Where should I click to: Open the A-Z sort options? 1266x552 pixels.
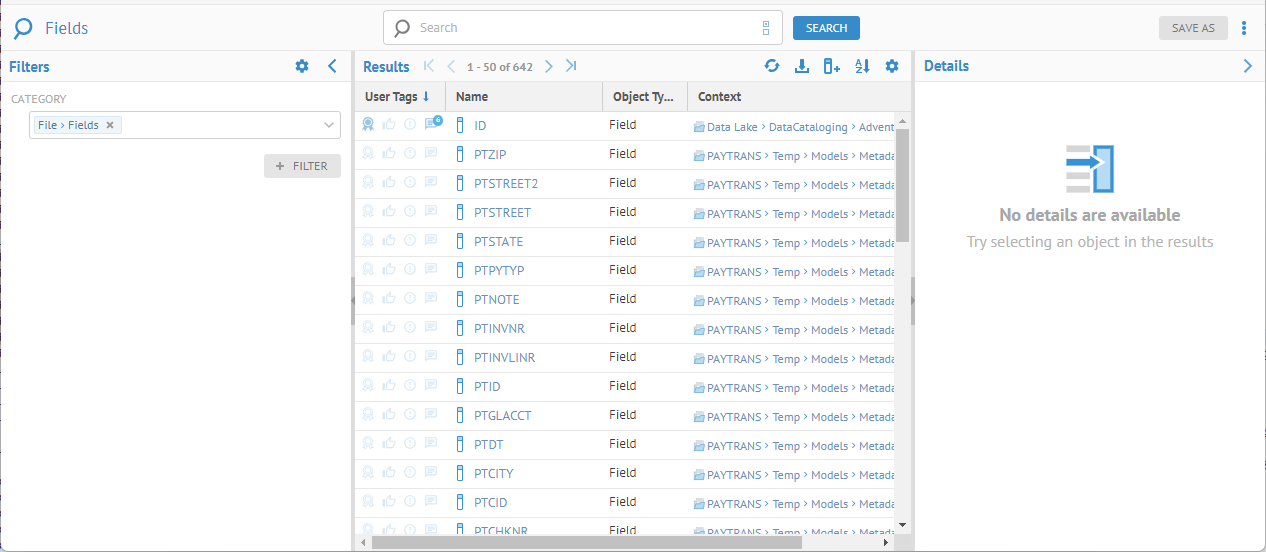(x=862, y=66)
